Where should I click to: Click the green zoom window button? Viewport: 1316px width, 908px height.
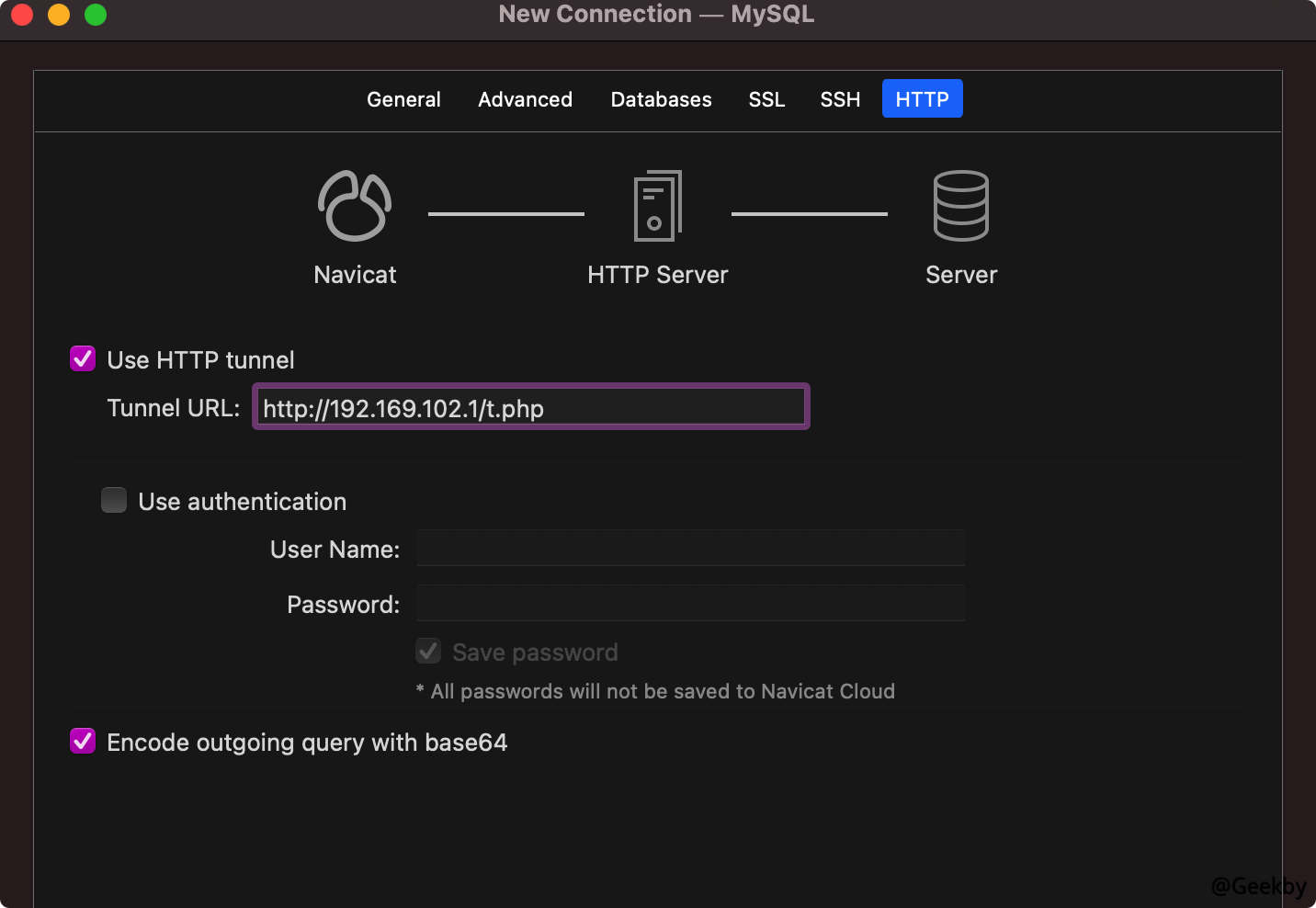pos(96,15)
